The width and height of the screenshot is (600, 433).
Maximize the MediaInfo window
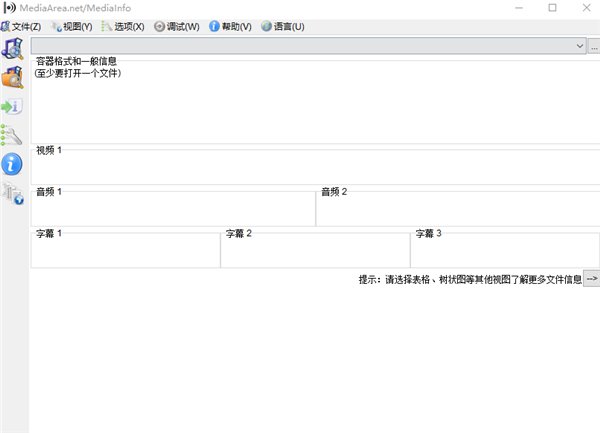552,8
